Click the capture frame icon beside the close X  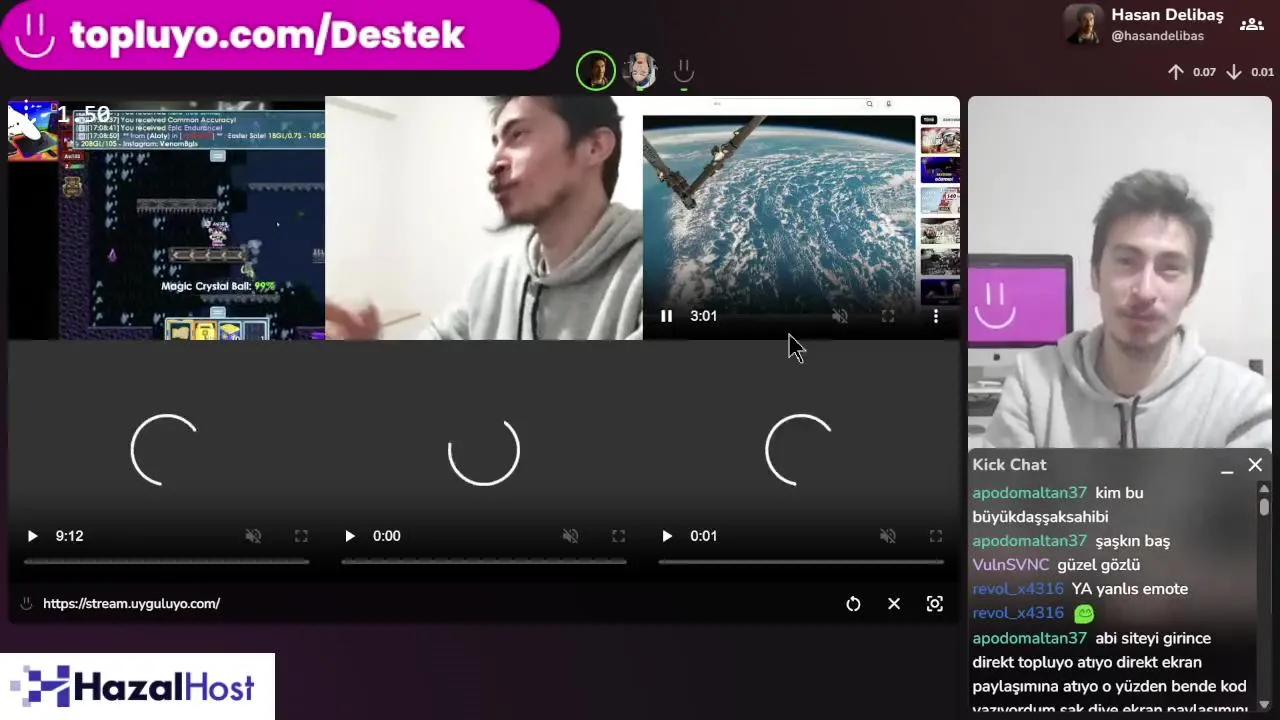[935, 604]
